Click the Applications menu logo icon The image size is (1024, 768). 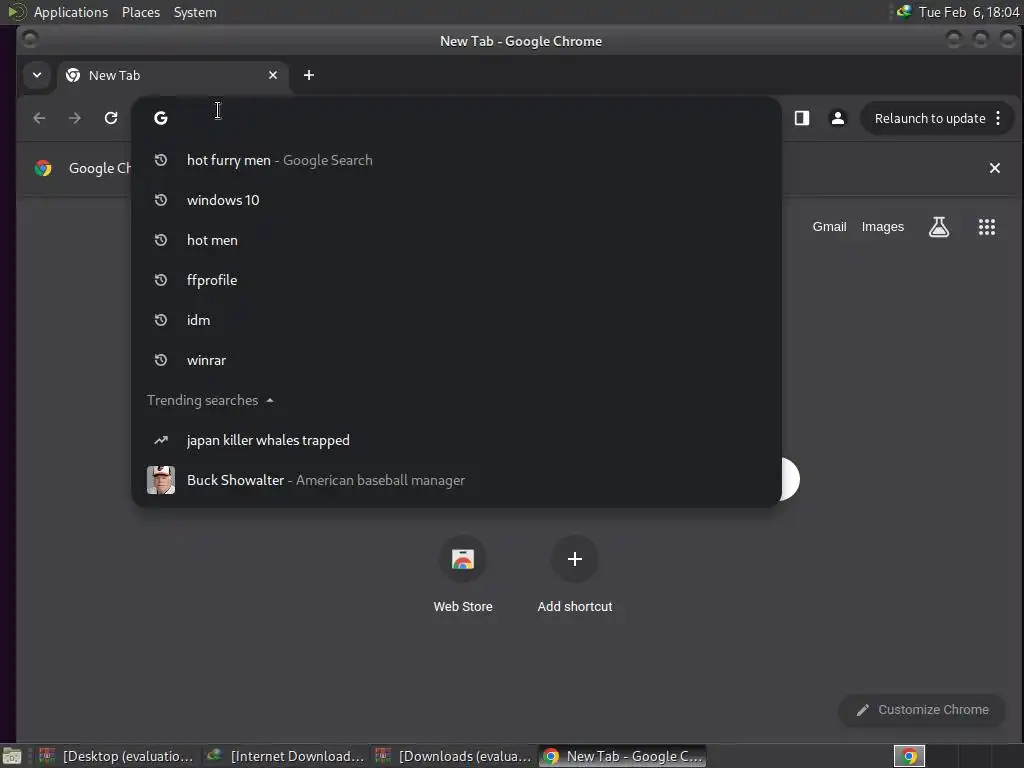tap(16, 12)
